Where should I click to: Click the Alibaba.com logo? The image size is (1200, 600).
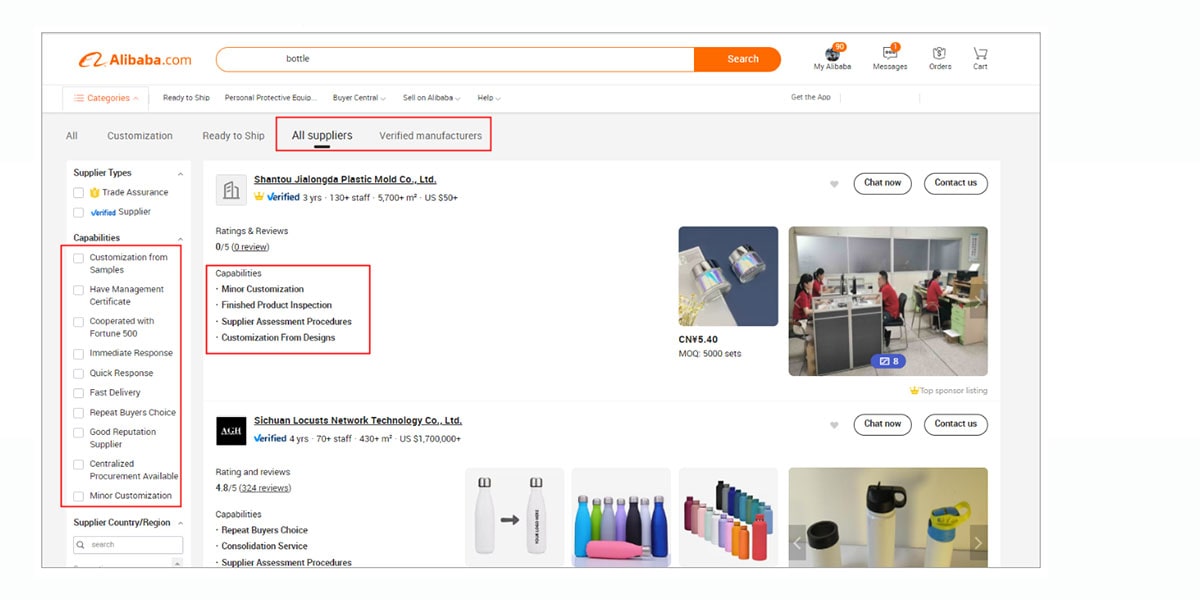pos(135,60)
